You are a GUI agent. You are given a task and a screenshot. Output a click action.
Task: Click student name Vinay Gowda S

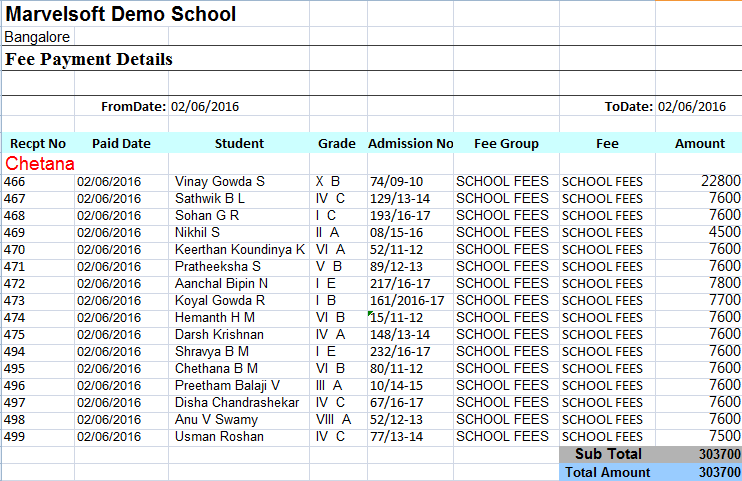220,181
